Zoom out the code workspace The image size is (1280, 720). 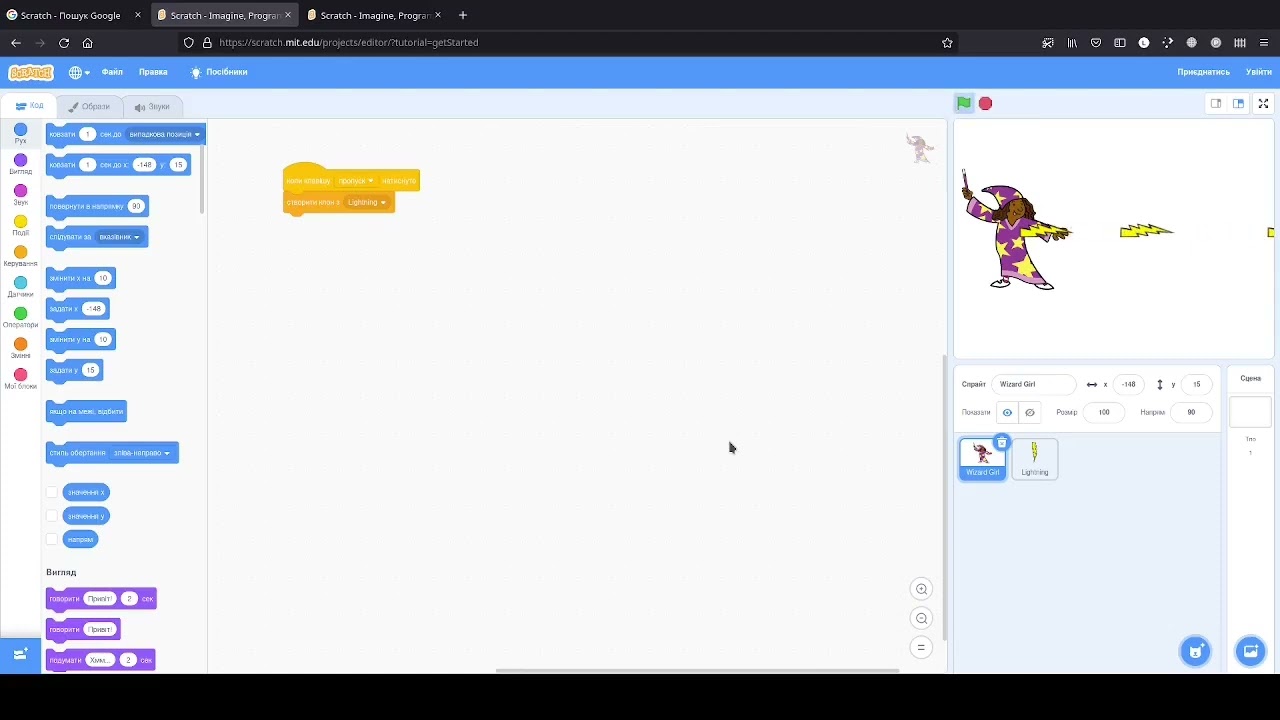click(921, 618)
